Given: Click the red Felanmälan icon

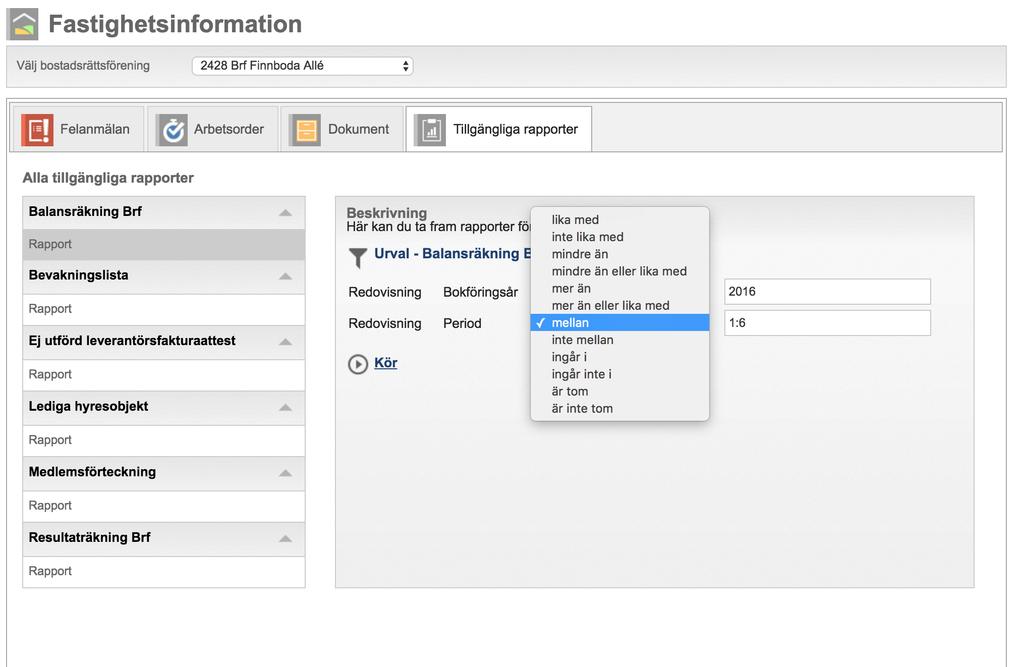Looking at the screenshot, I should (x=37, y=129).
